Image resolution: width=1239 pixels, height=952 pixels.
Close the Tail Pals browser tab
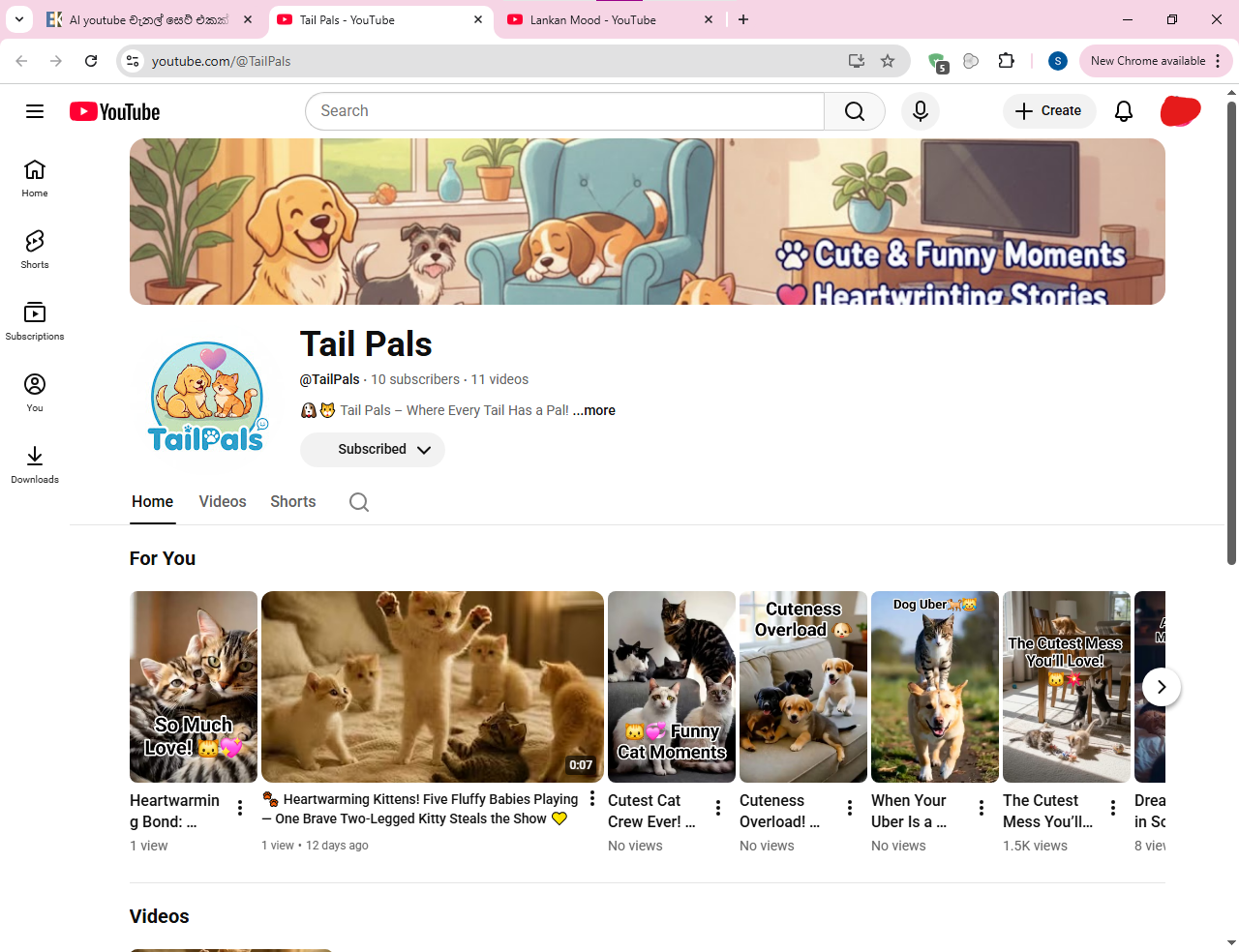pyautogui.click(x=478, y=19)
